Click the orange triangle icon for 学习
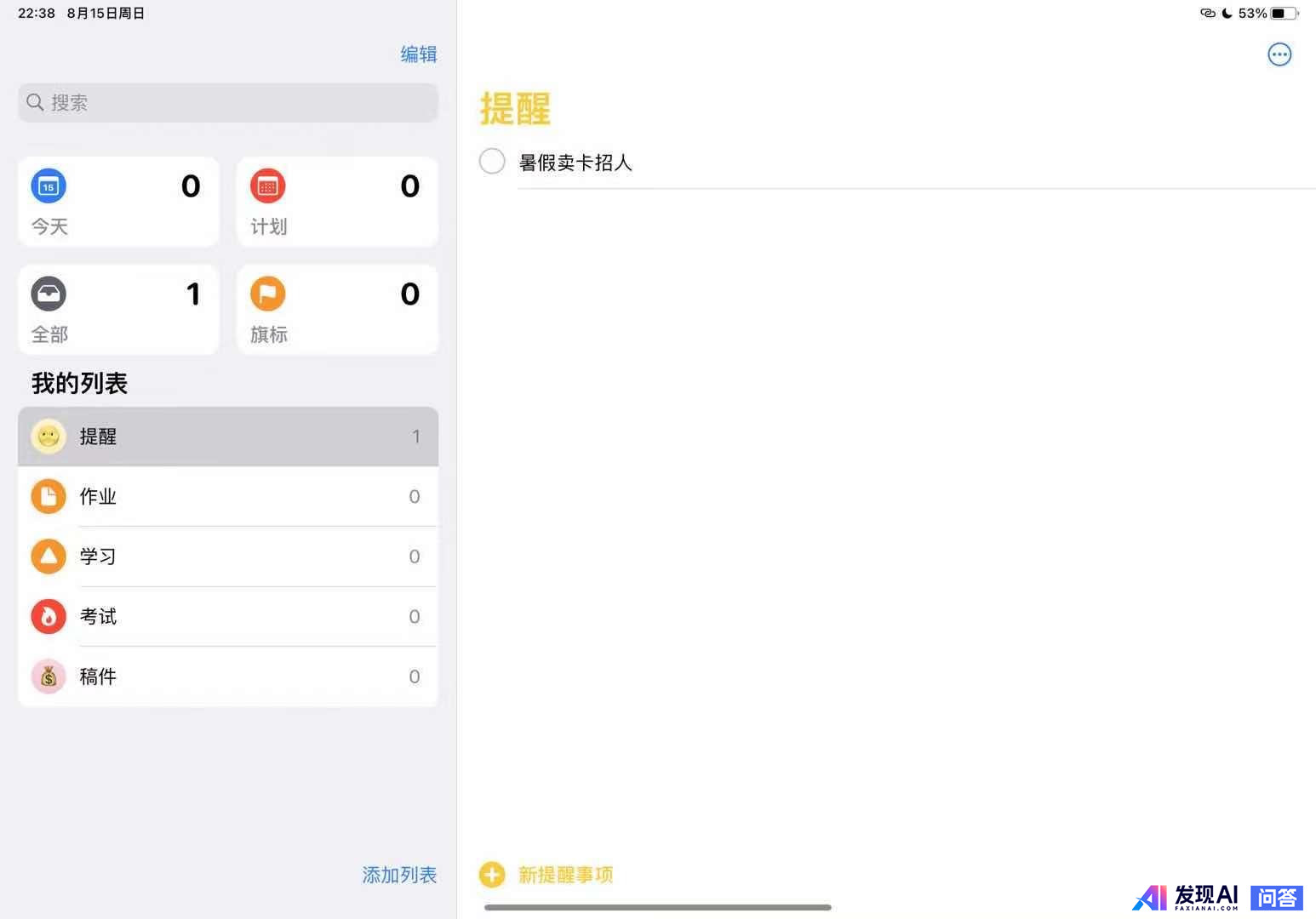Viewport: 1316px width, 919px height. (x=49, y=557)
